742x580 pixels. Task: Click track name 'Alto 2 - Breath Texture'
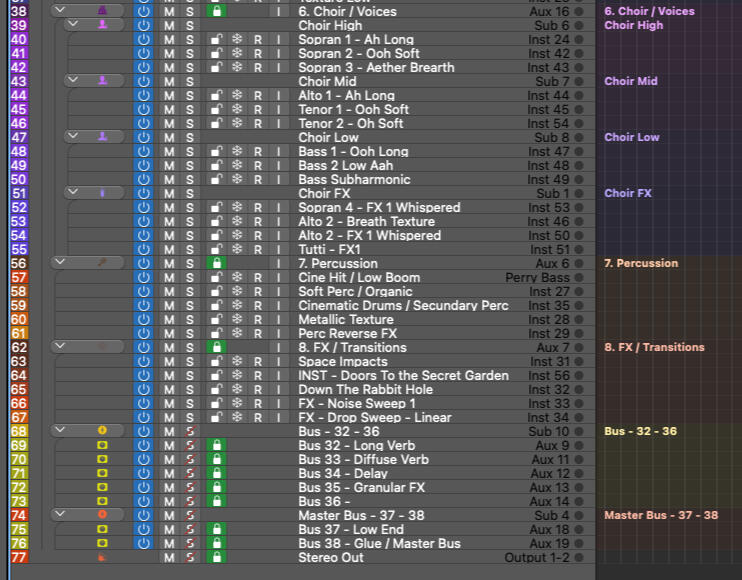coord(366,221)
